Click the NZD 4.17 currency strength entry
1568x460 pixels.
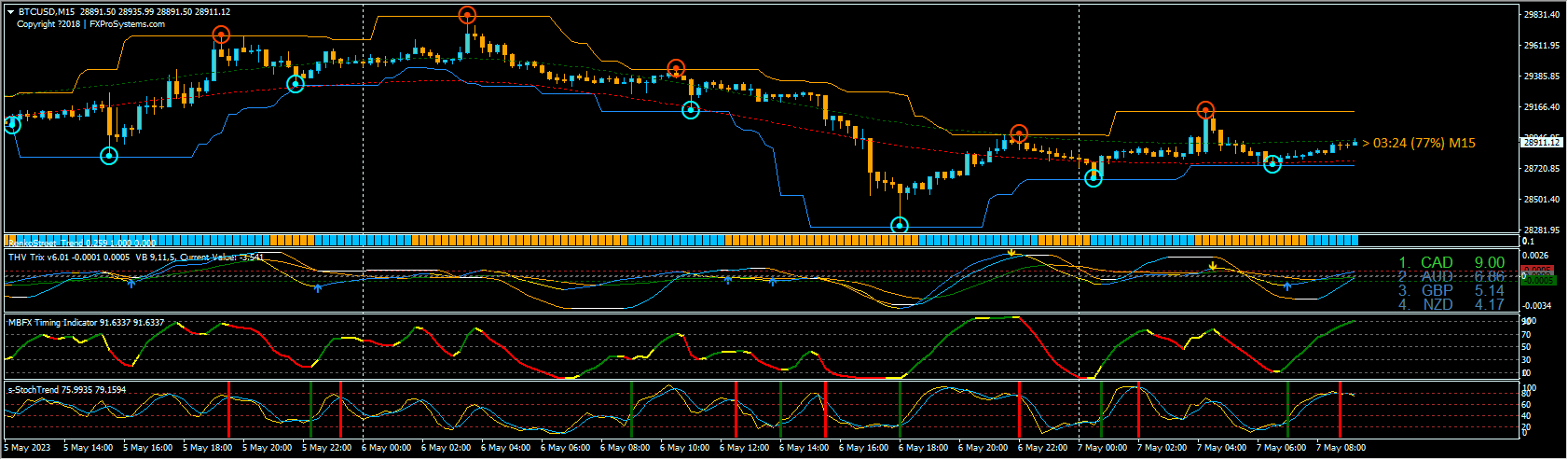pyautogui.click(x=1451, y=304)
